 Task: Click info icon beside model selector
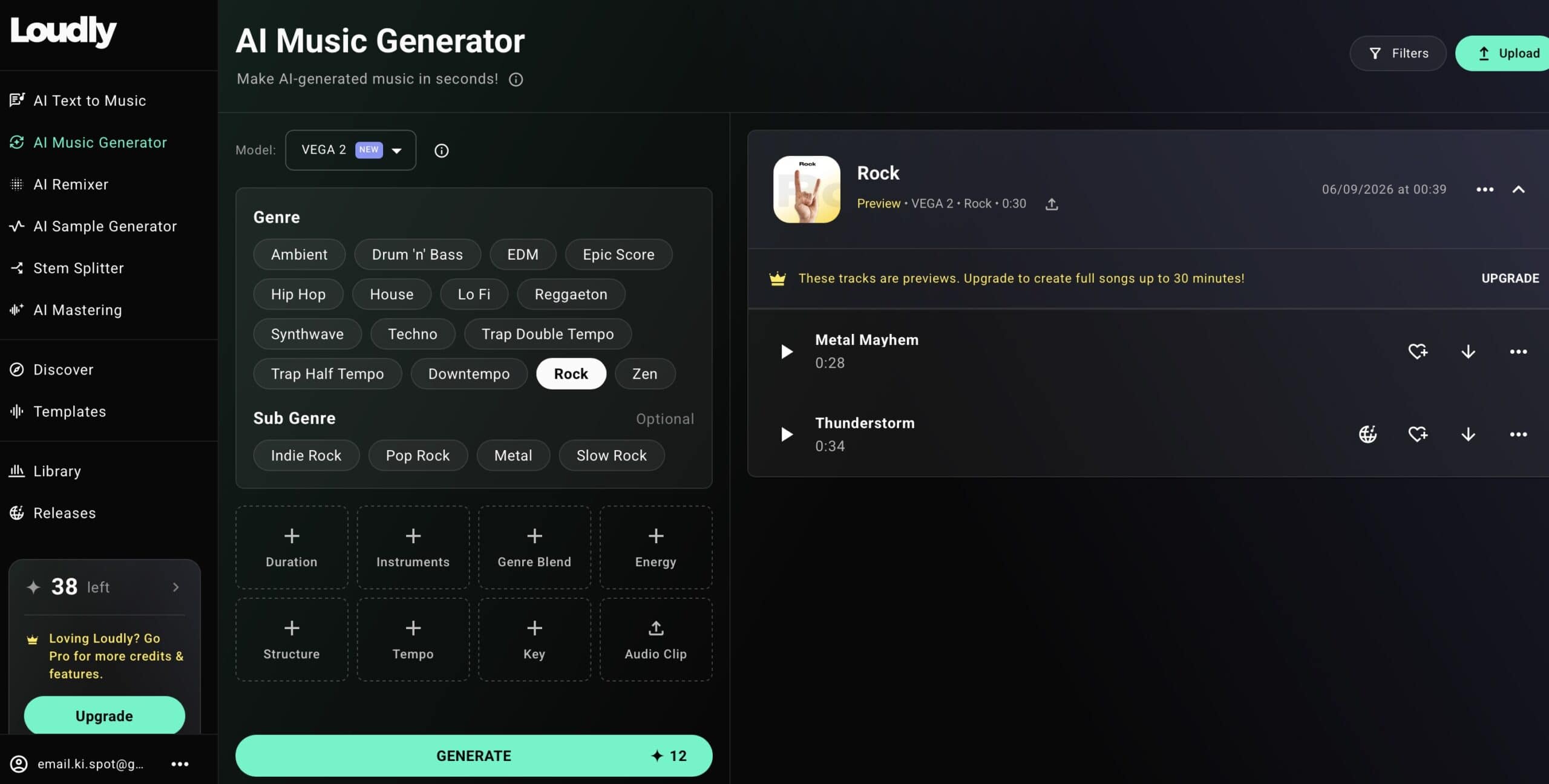pos(442,151)
